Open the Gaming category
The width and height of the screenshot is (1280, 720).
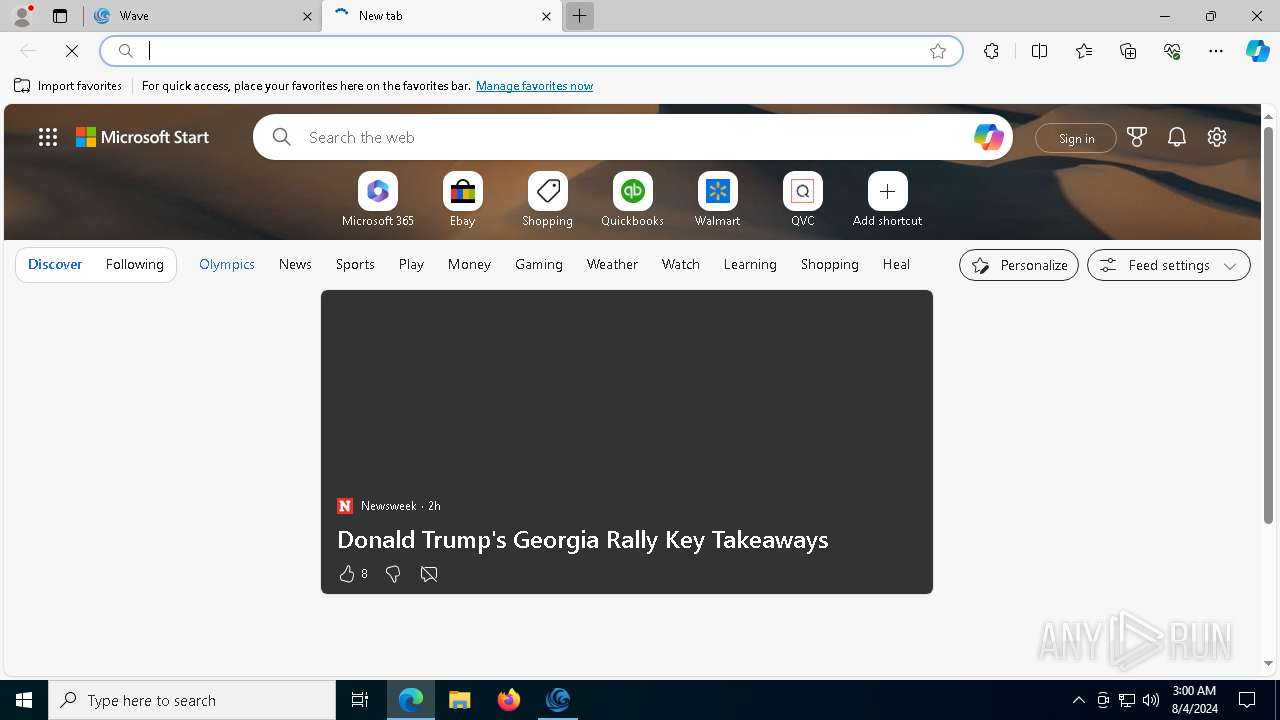coord(539,265)
